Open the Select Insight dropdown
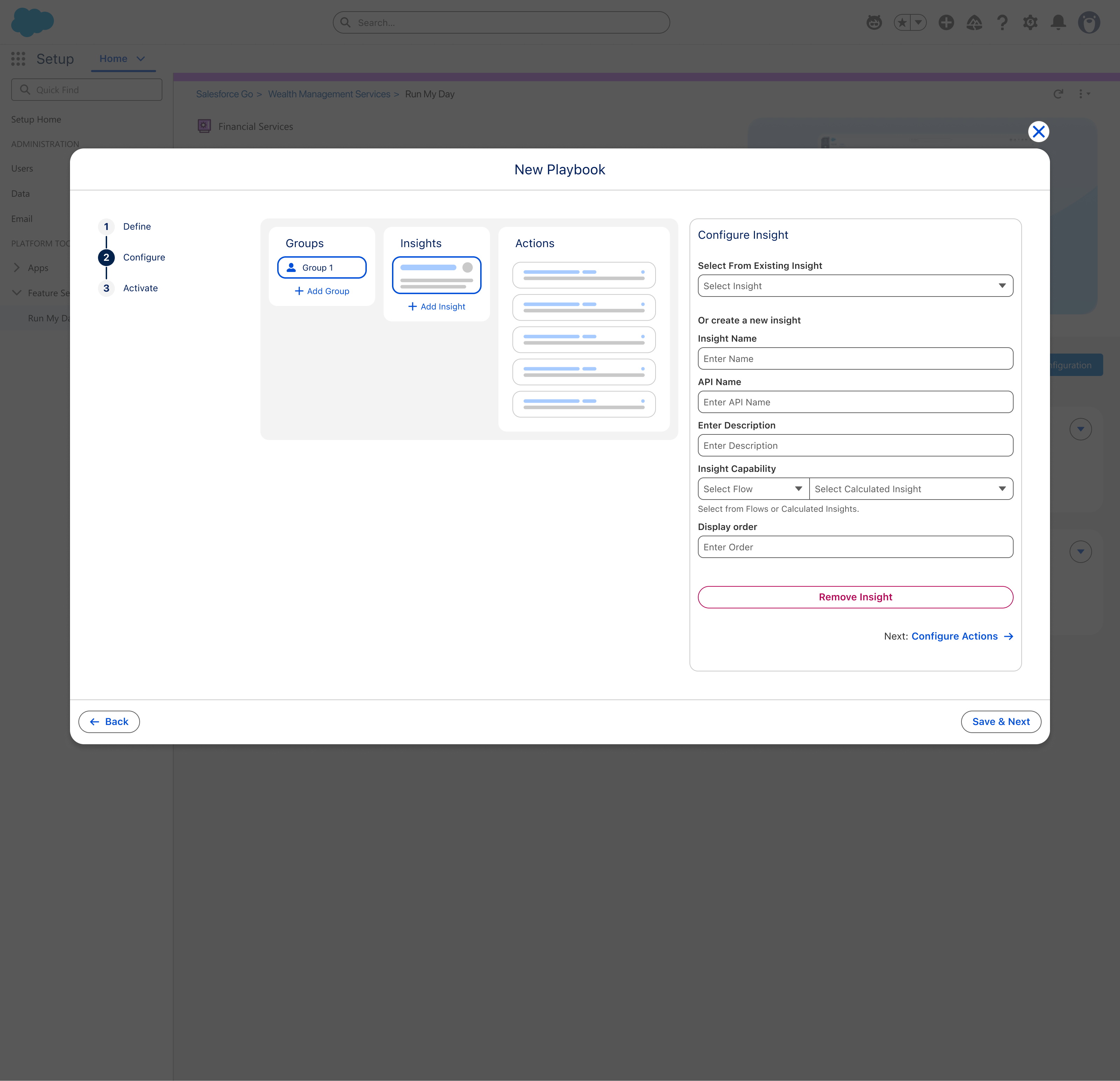 point(855,286)
